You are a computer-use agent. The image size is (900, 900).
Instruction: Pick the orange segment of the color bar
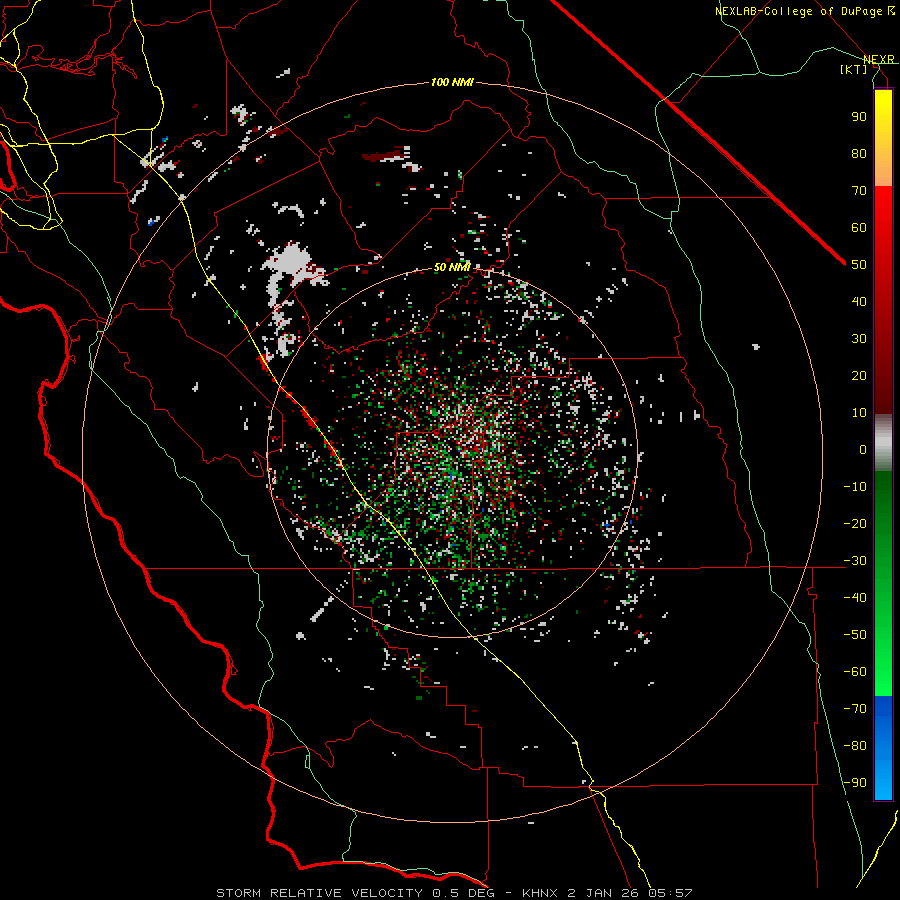(883, 166)
